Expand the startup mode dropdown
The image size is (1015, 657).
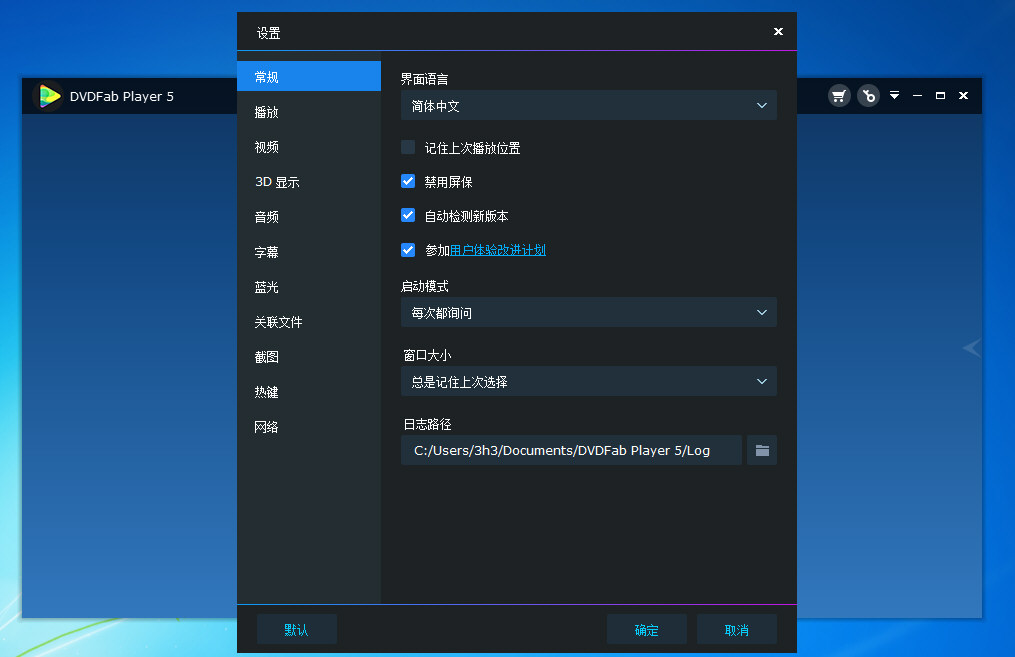click(x=589, y=312)
